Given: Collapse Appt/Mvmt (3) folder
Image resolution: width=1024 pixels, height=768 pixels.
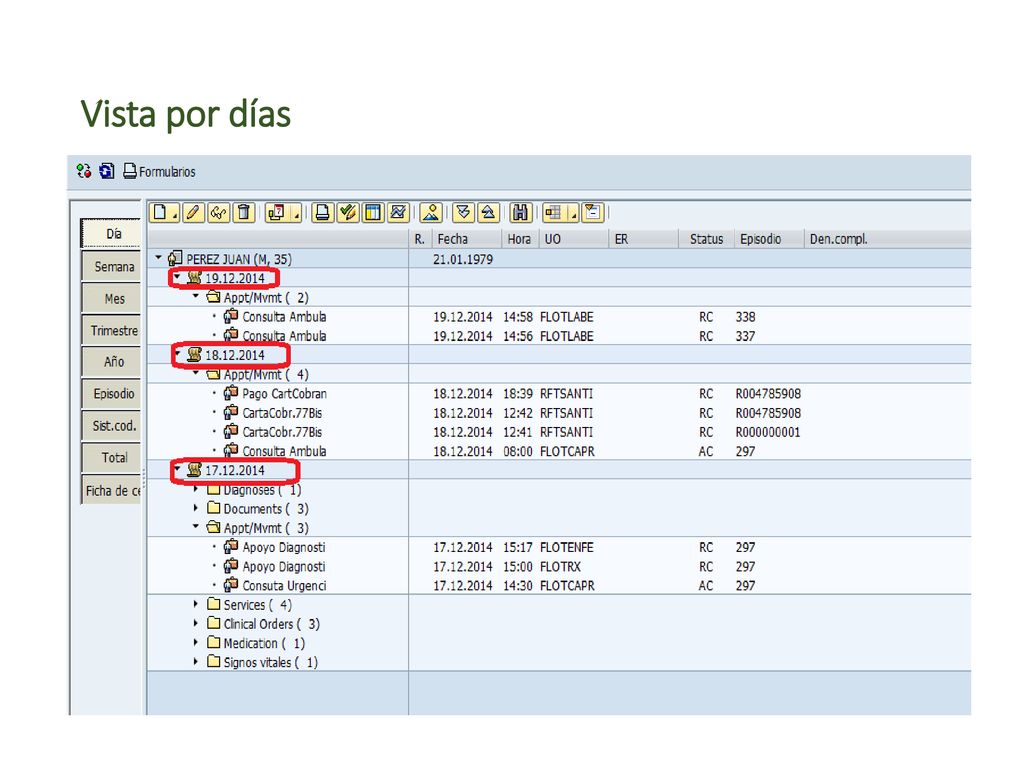Looking at the screenshot, I should coord(196,526).
